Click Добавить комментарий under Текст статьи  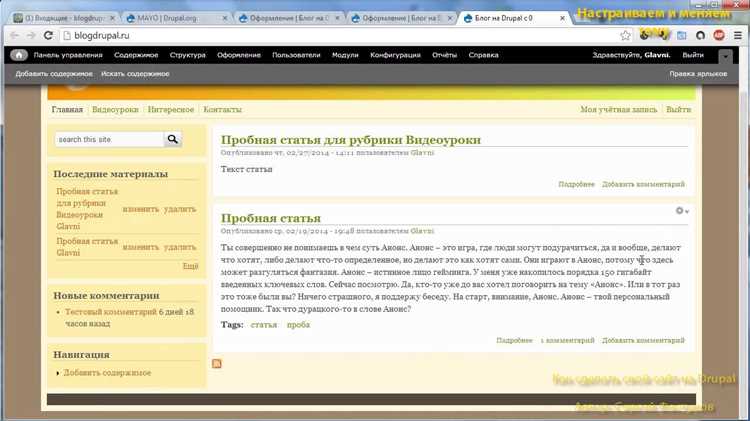(643, 184)
